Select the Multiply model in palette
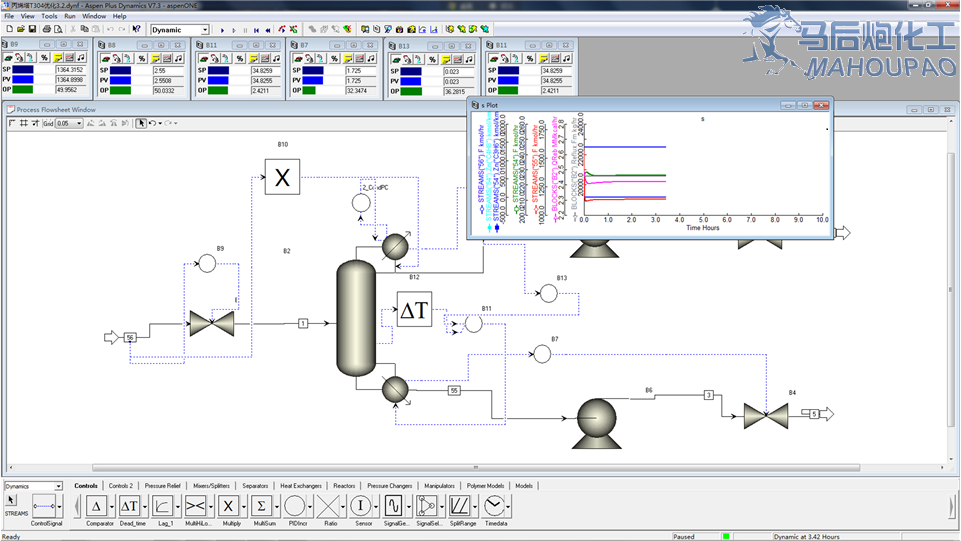The image size is (961, 541). 228,506
